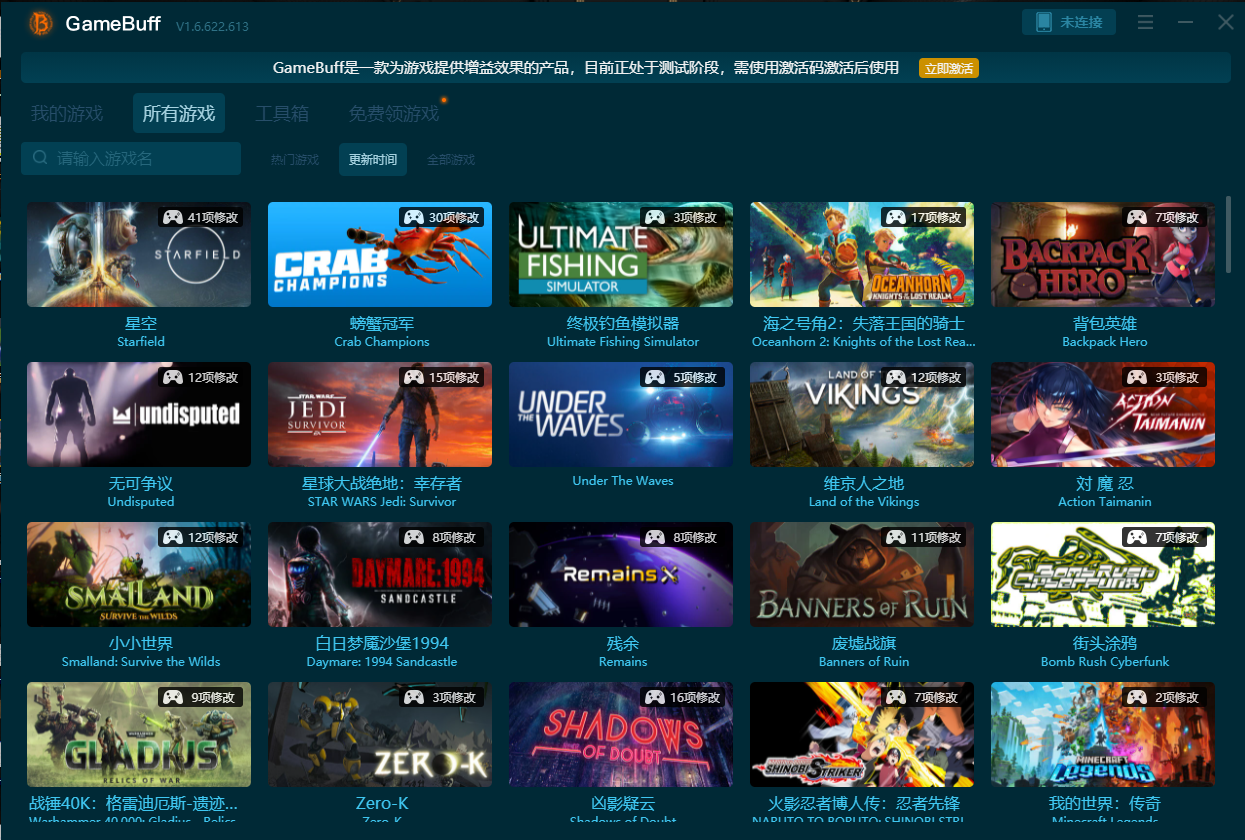Click Minecraft Legends gamepad mods badge
Image resolution: width=1245 pixels, height=840 pixels.
point(1165,697)
